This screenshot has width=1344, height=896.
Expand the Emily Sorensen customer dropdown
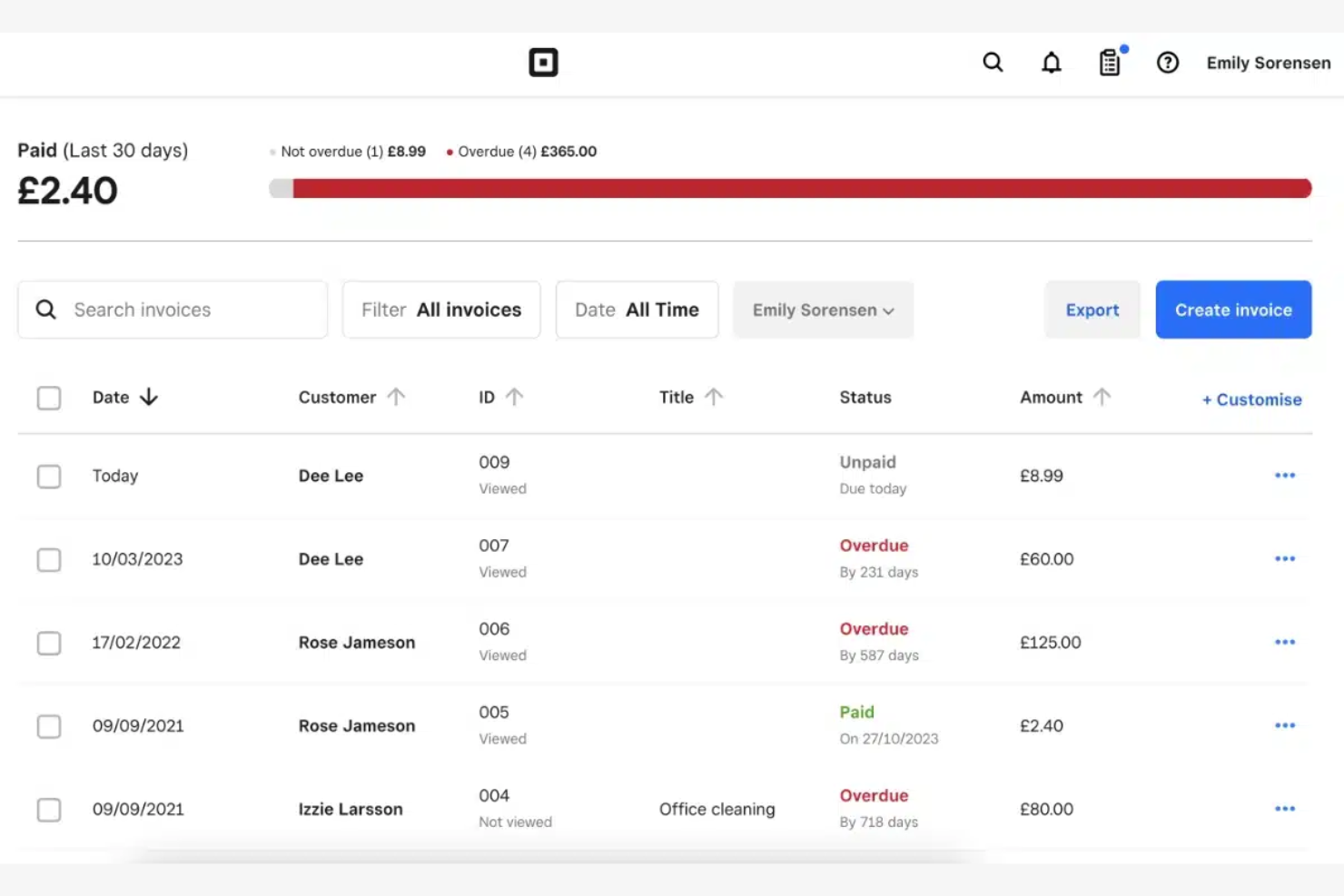coord(822,310)
